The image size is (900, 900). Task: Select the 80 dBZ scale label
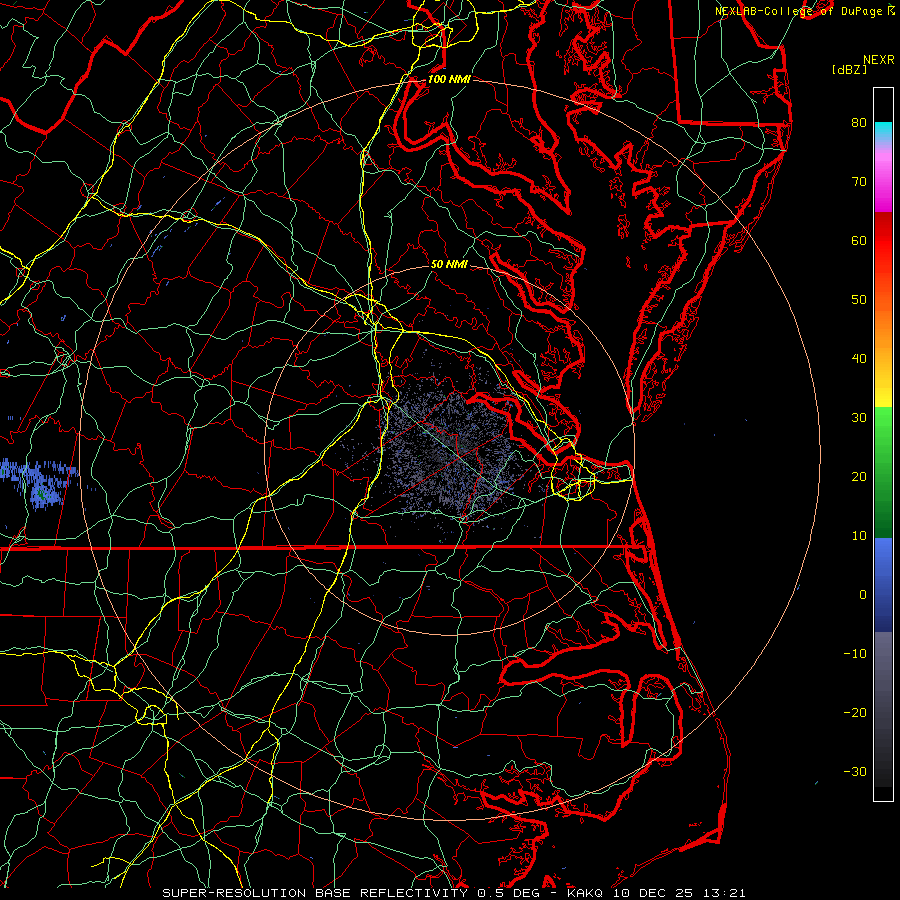coord(859,123)
